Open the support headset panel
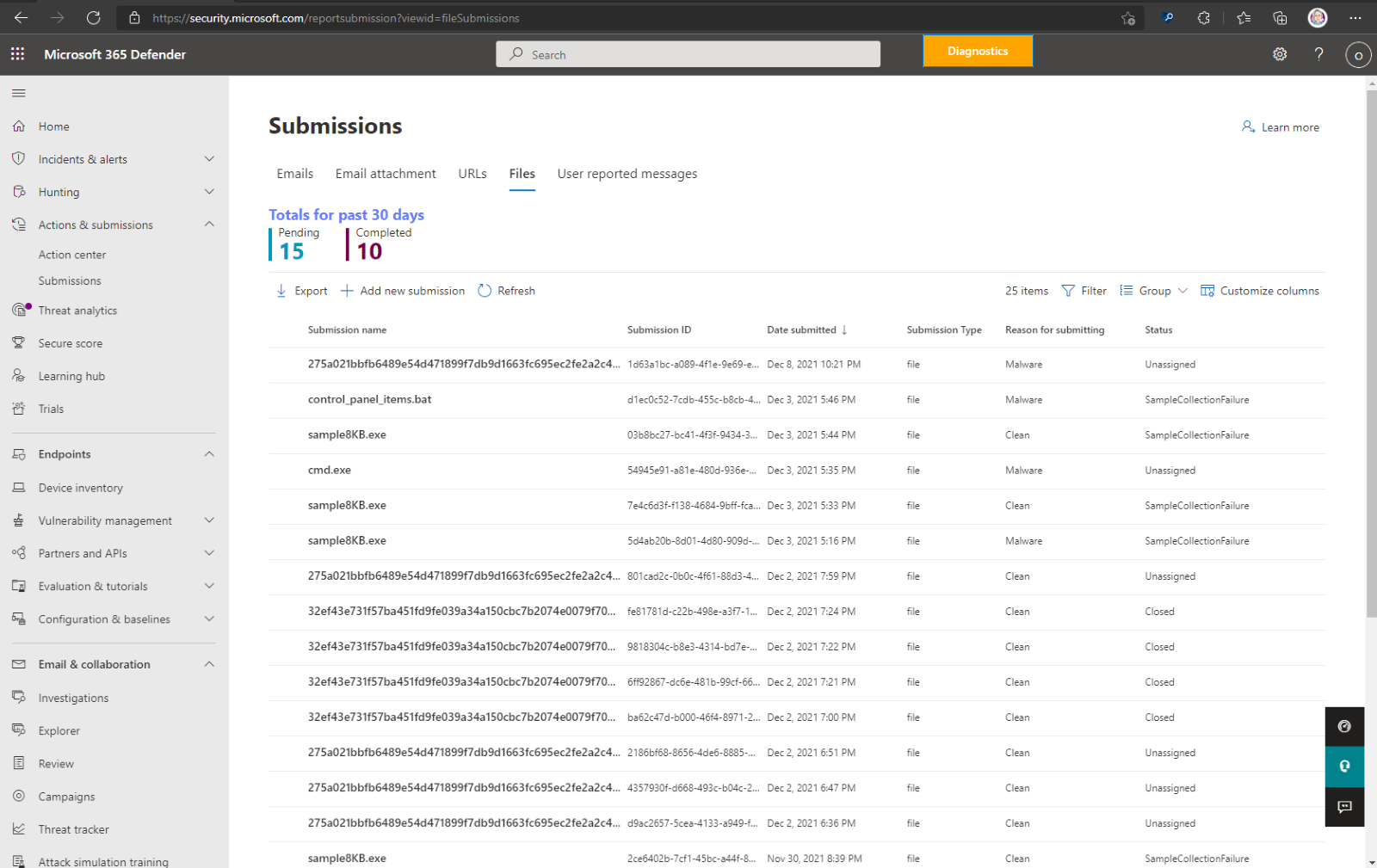 [x=1344, y=766]
